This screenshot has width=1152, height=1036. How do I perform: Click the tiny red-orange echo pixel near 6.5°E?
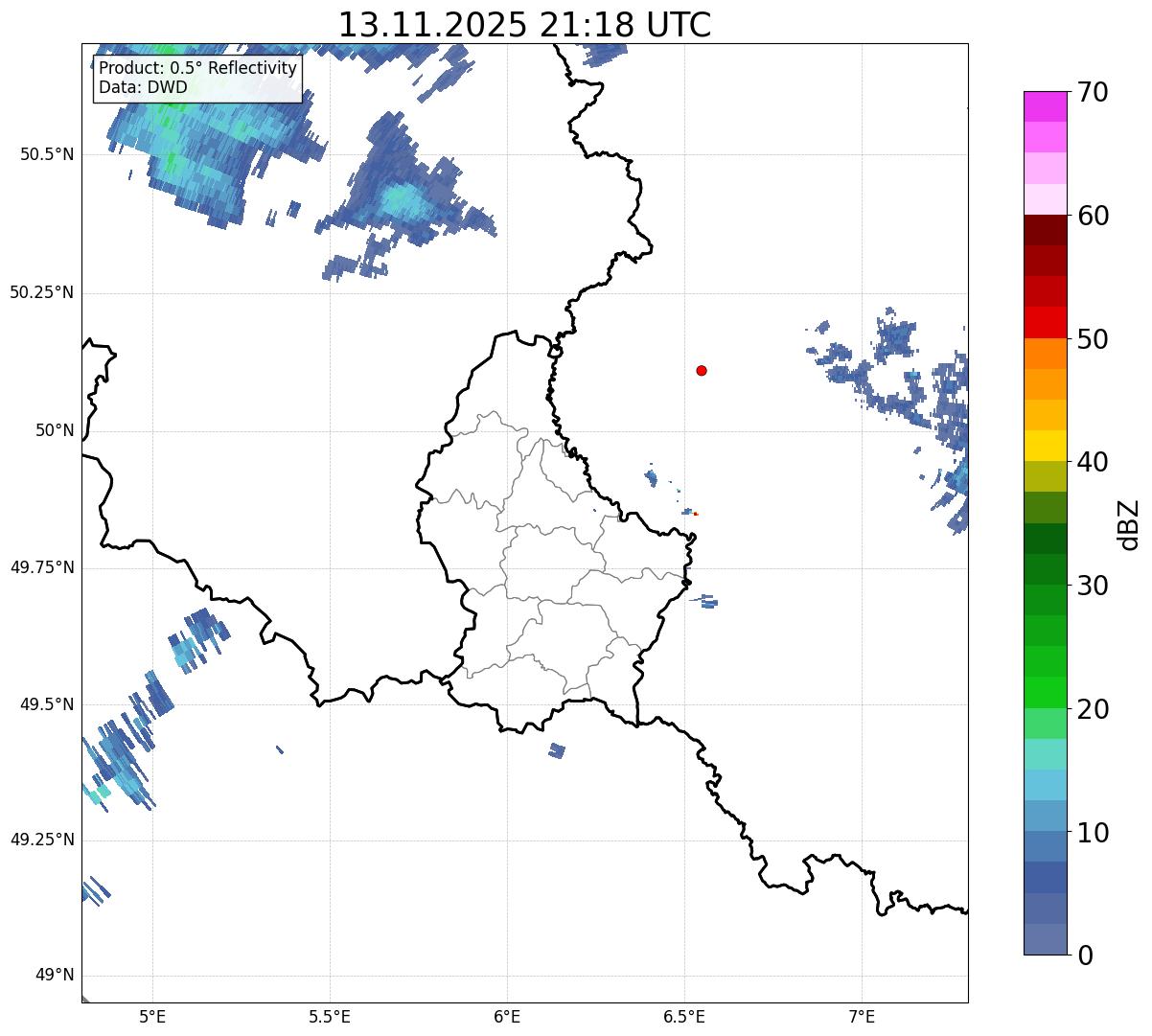click(696, 514)
